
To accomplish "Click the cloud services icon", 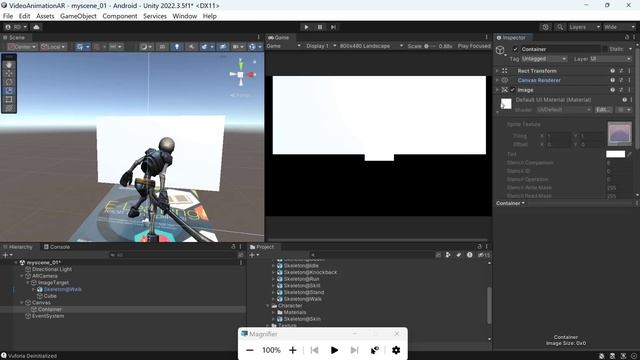I will 36,27.
